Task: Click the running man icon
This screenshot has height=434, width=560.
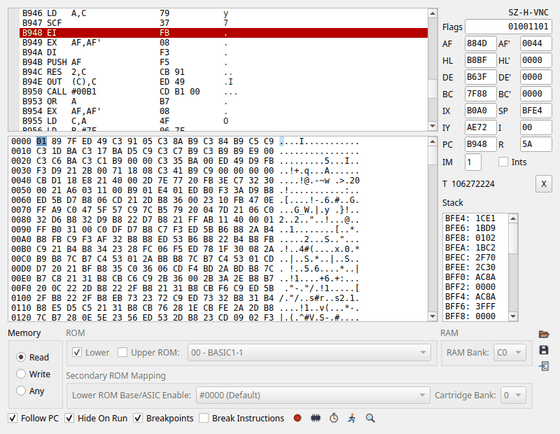Action: pyautogui.click(x=352, y=418)
